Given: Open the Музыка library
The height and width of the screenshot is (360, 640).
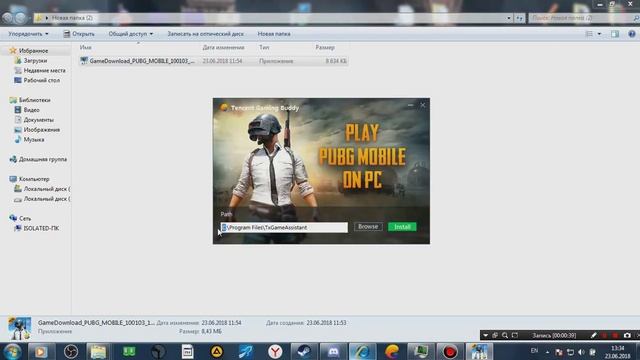Looking at the screenshot, I should 29,140.
